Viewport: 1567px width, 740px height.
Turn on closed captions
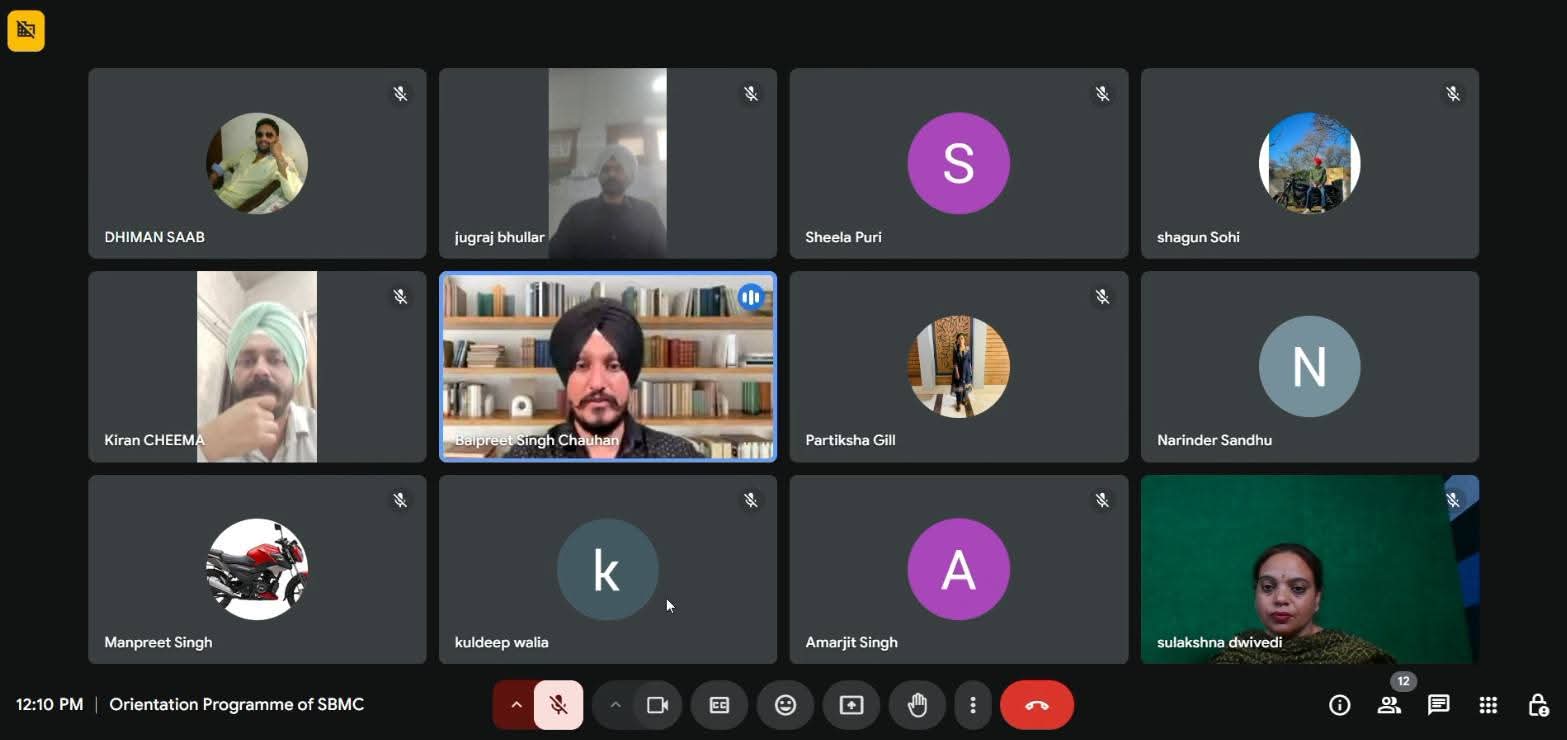click(x=719, y=705)
